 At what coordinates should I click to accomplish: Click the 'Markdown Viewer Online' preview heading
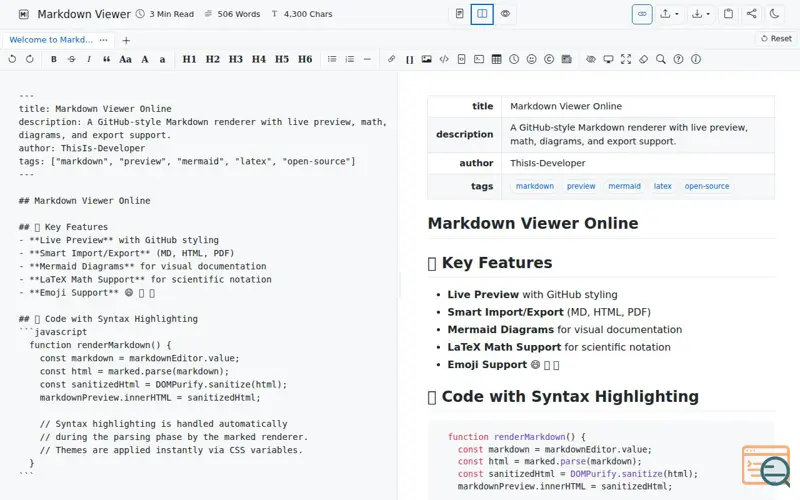(x=533, y=223)
